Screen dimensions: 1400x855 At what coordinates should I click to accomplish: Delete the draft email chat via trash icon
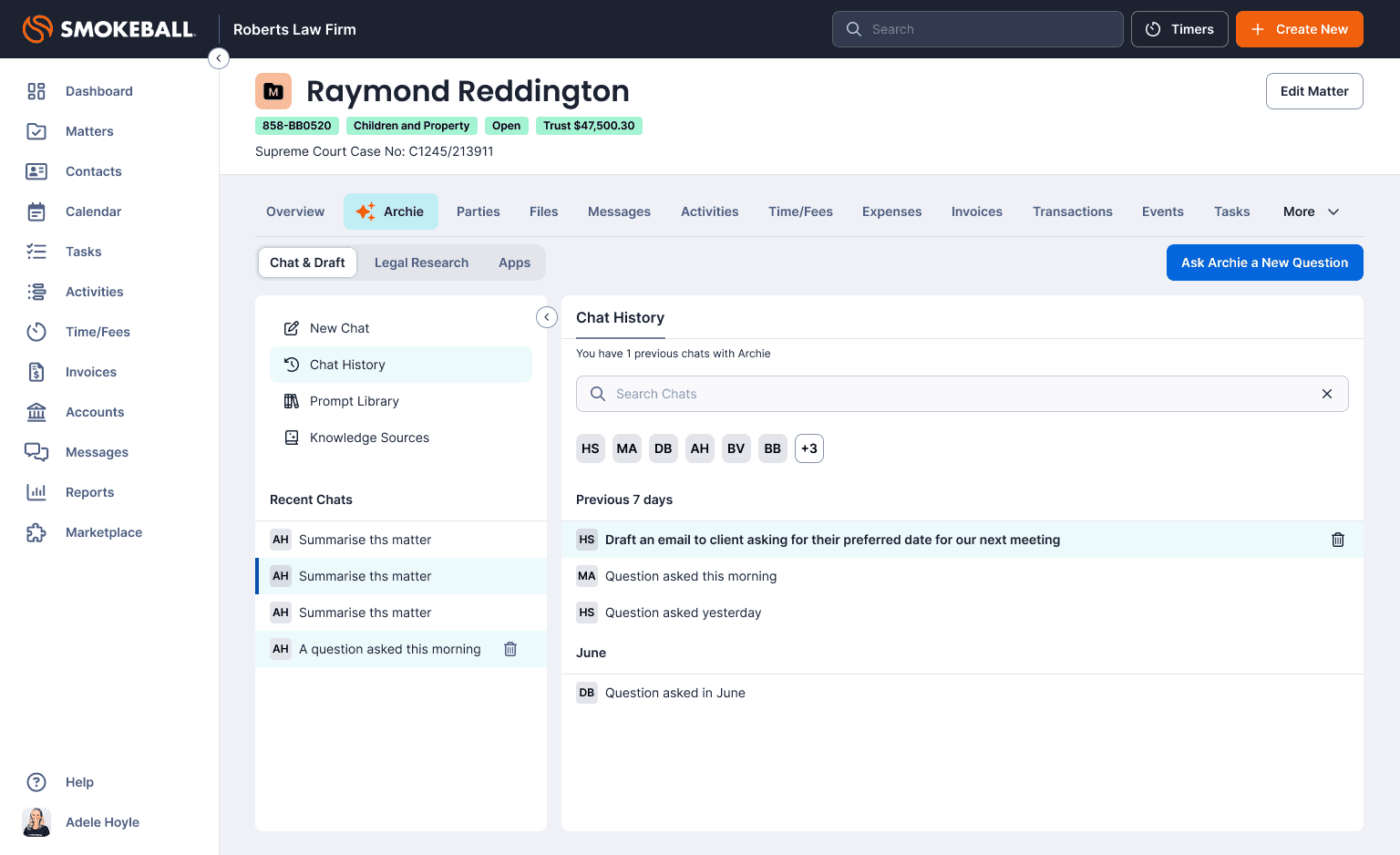(x=1338, y=540)
